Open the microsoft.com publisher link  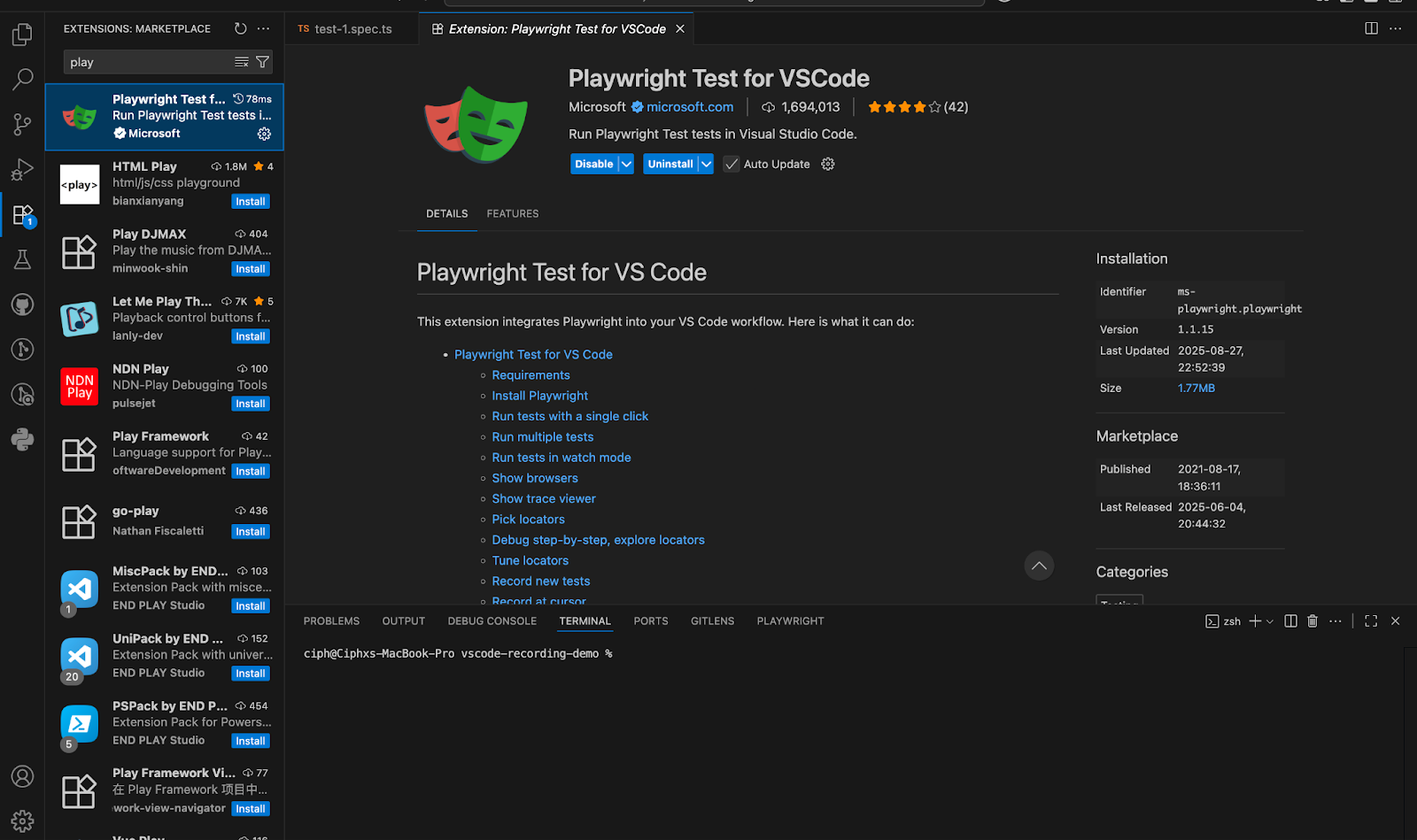pos(690,107)
